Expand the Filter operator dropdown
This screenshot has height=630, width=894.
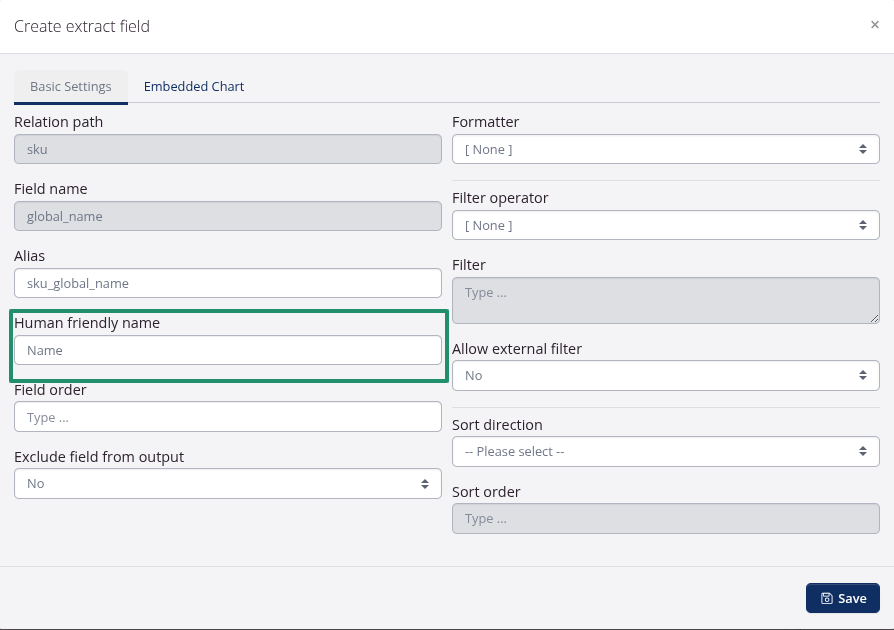[665, 225]
